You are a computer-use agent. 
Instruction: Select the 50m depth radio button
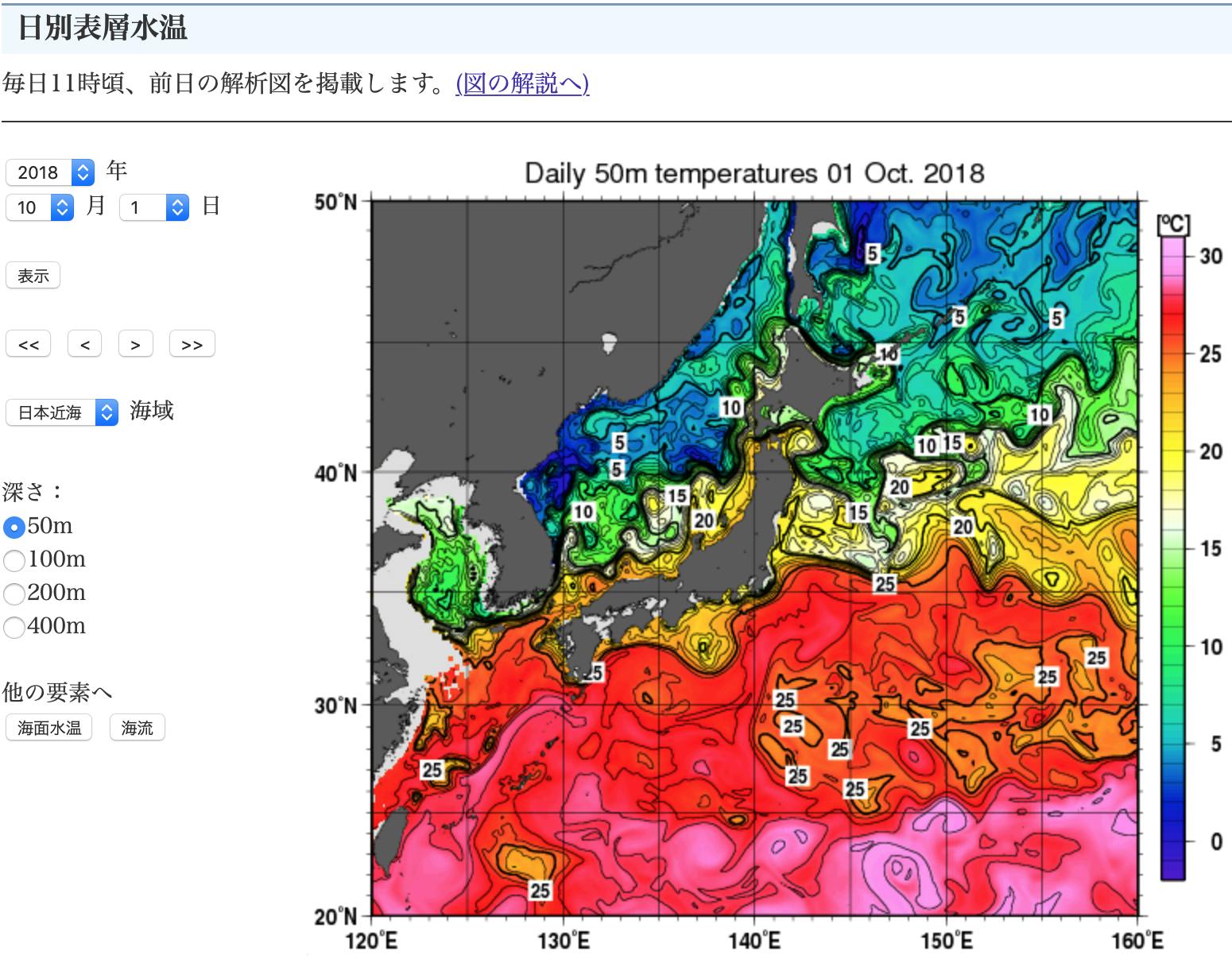[14, 527]
